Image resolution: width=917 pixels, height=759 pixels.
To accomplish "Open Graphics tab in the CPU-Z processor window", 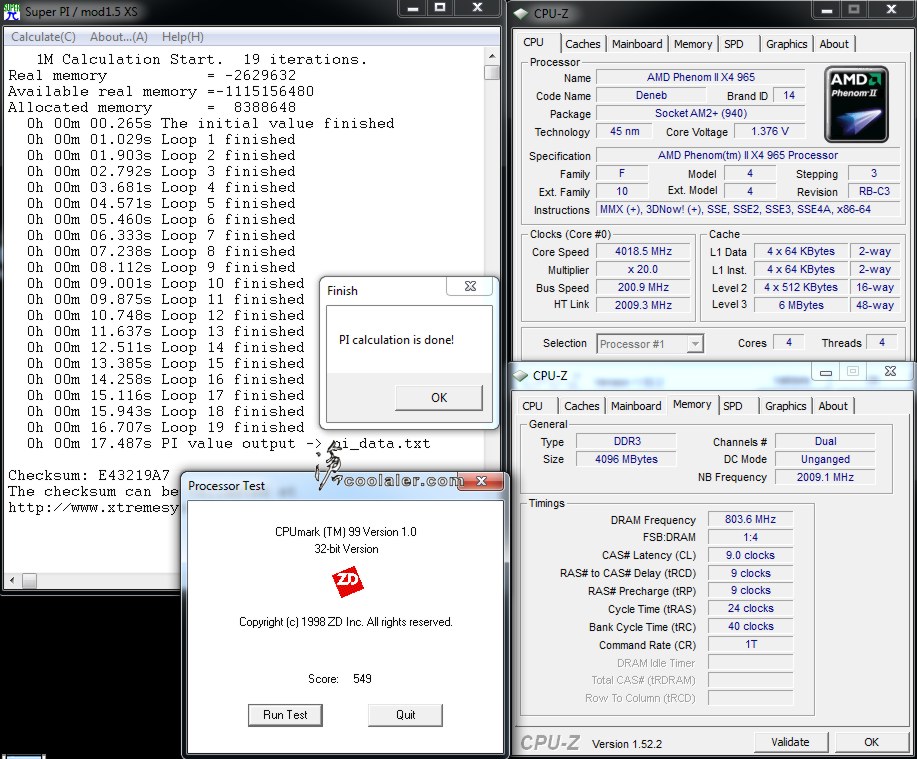I will tap(787, 44).
